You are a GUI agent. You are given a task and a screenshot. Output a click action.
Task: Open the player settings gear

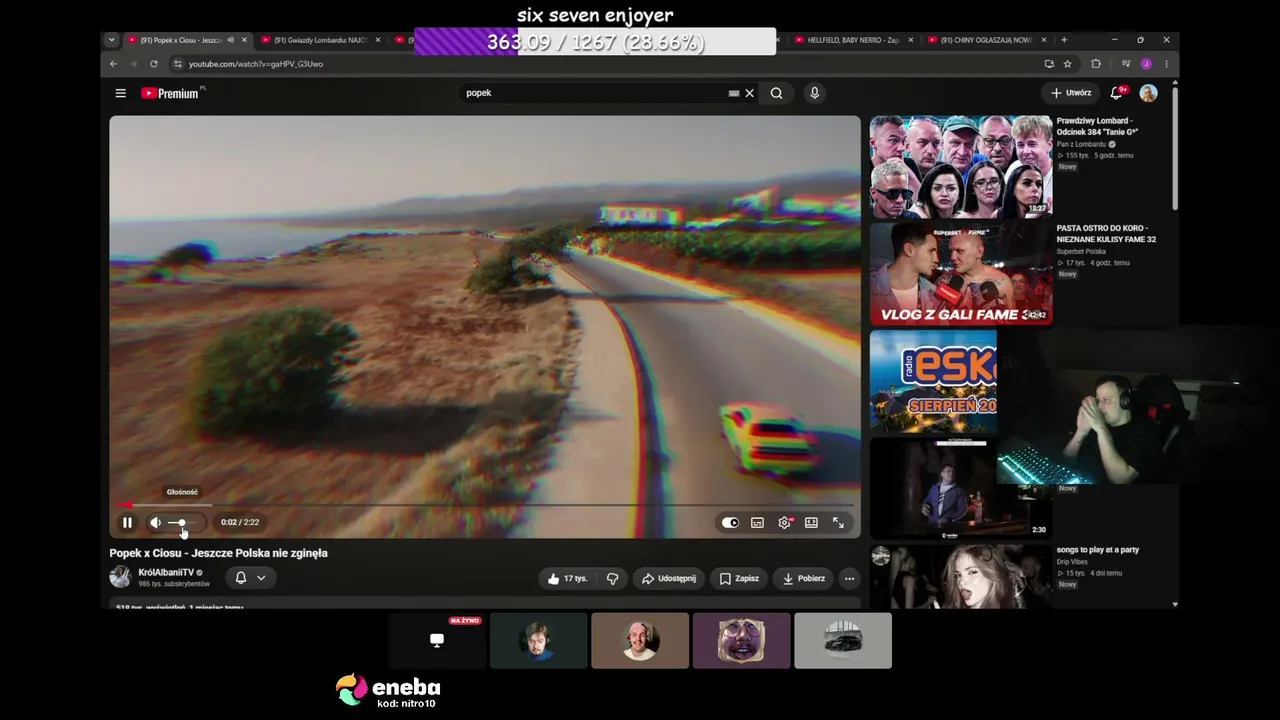[x=784, y=522]
